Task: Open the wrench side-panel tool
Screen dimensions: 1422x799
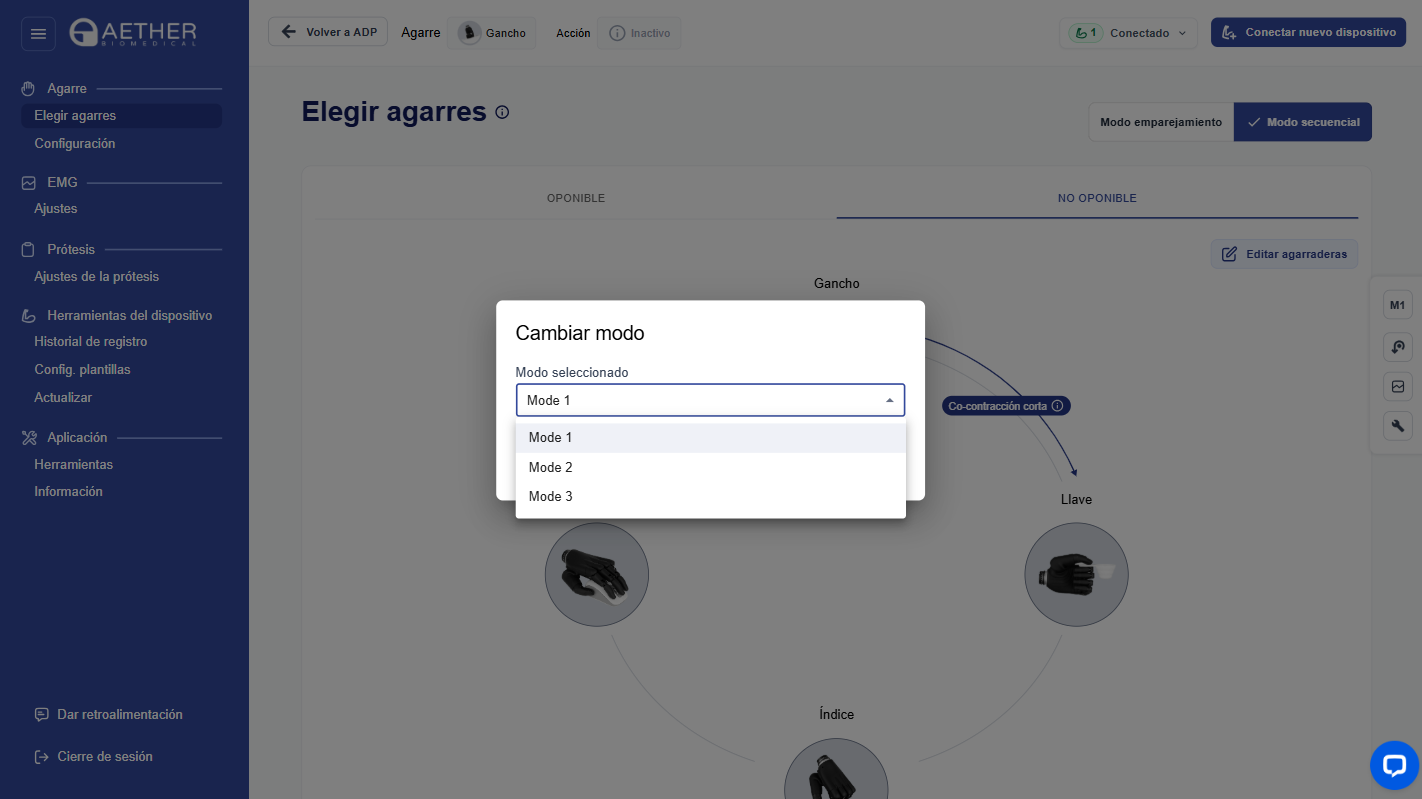Action: (x=1397, y=426)
